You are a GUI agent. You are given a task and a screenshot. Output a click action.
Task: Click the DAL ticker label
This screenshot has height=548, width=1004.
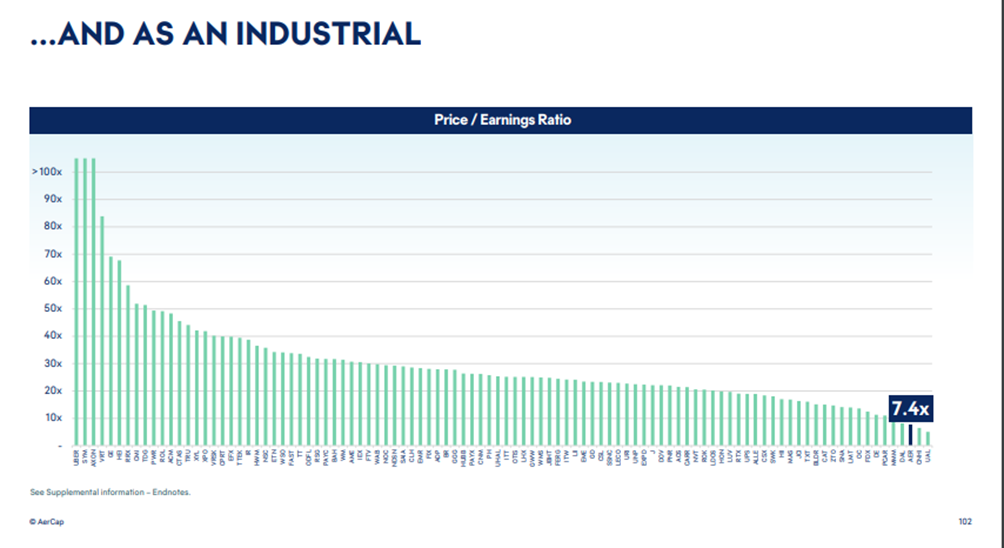(x=901, y=457)
